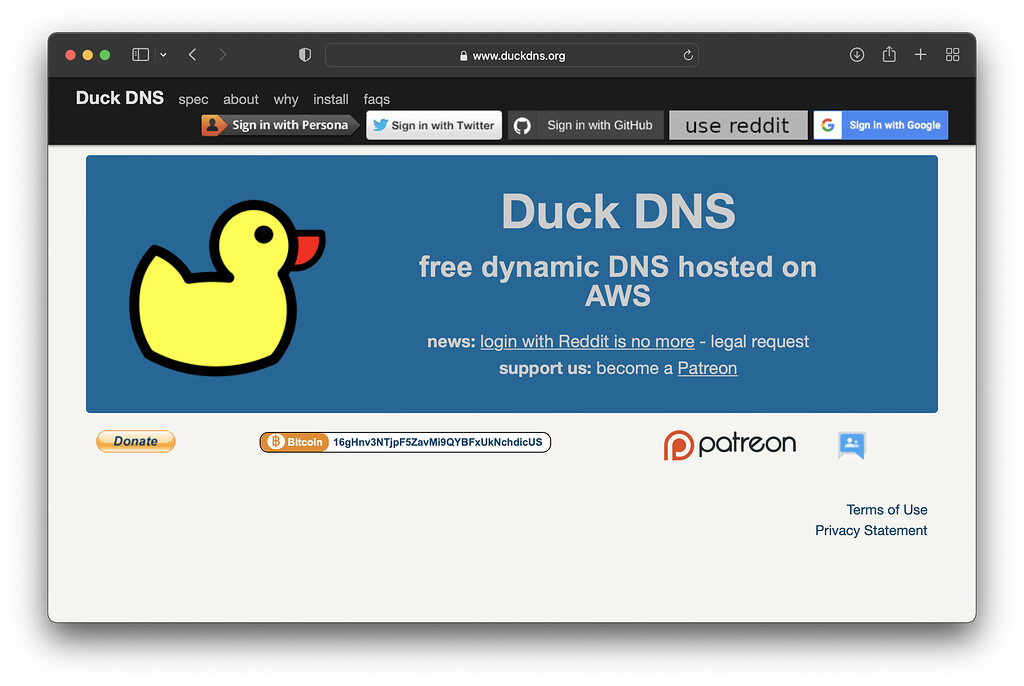Click the Donate button
1024x686 pixels.
(x=135, y=441)
